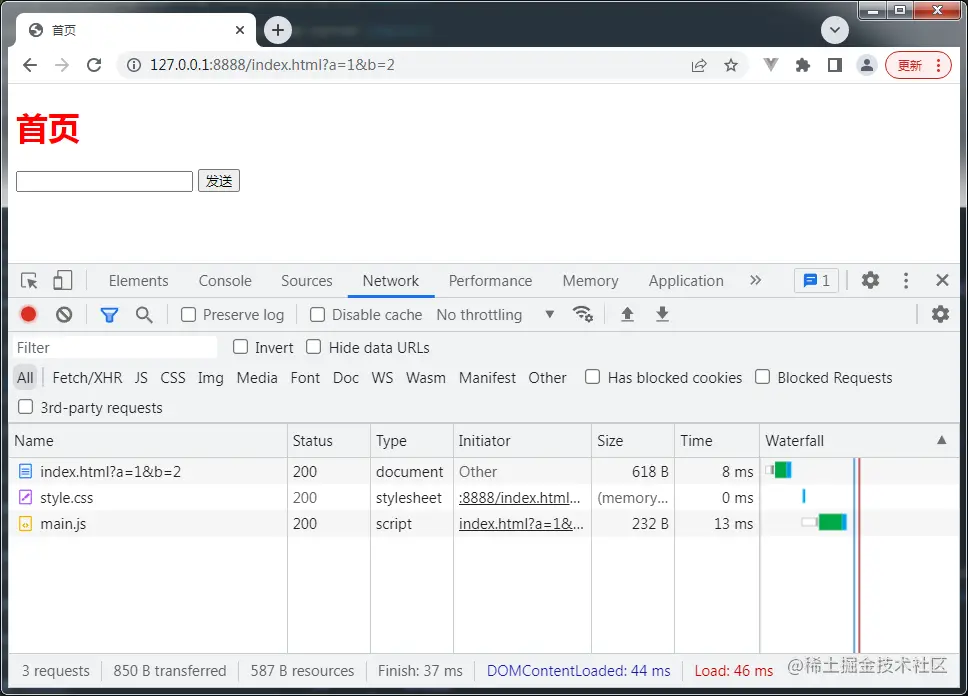Open network conditions wifi icon
968x696 pixels.
[x=582, y=314]
